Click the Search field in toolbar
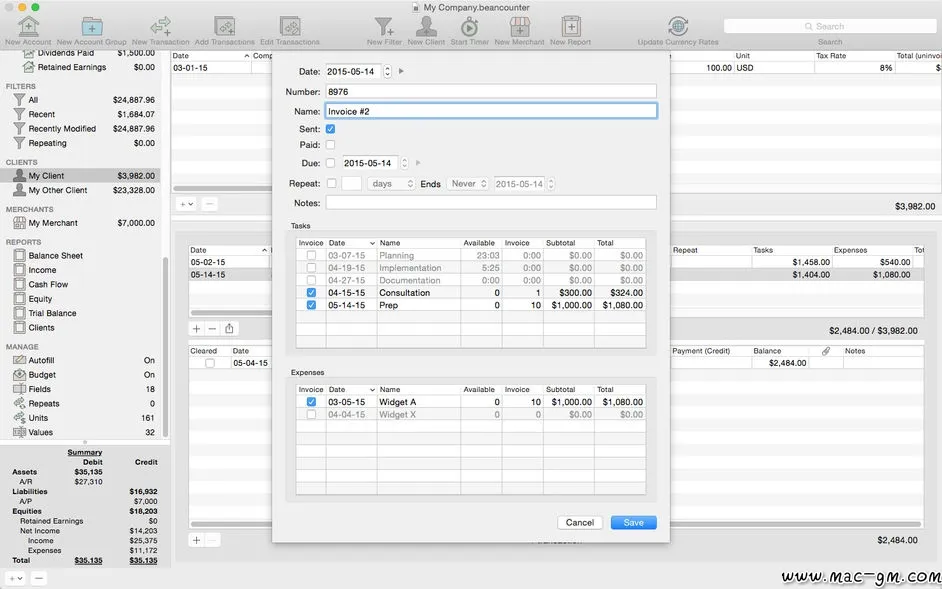Screen dimensions: 942x589 (x=830, y=26)
